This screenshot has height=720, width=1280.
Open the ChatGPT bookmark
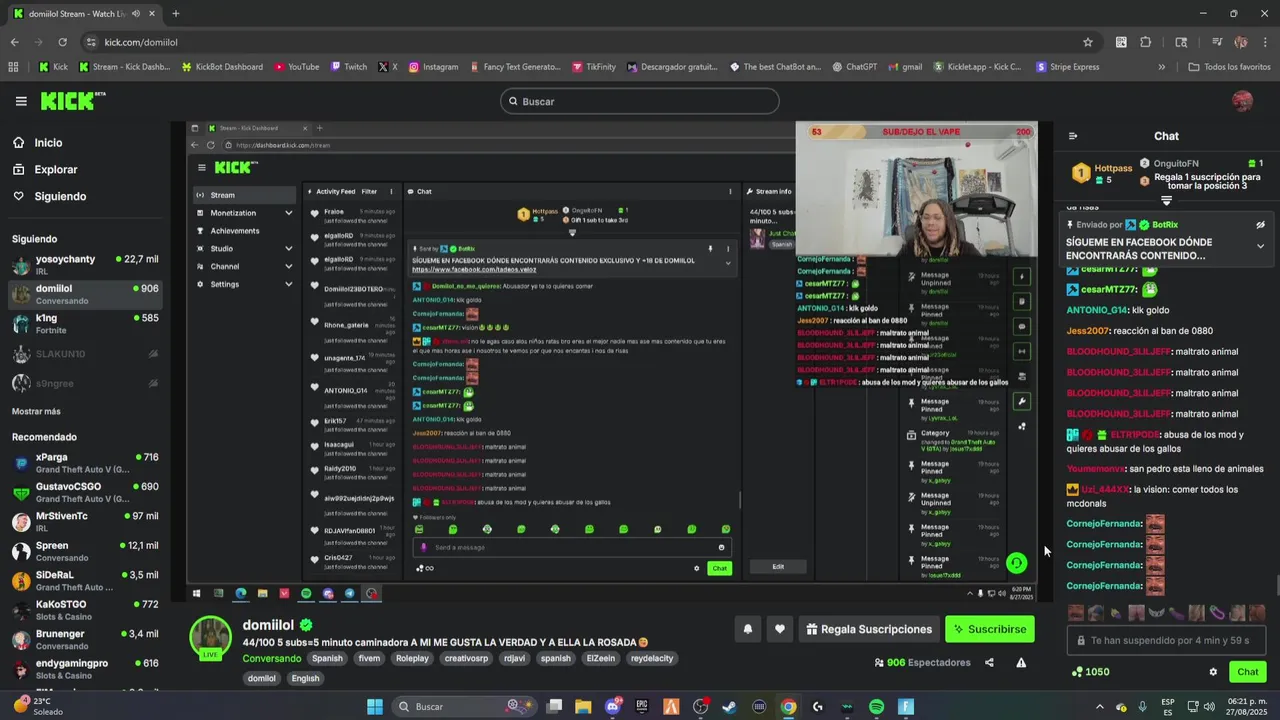853,67
